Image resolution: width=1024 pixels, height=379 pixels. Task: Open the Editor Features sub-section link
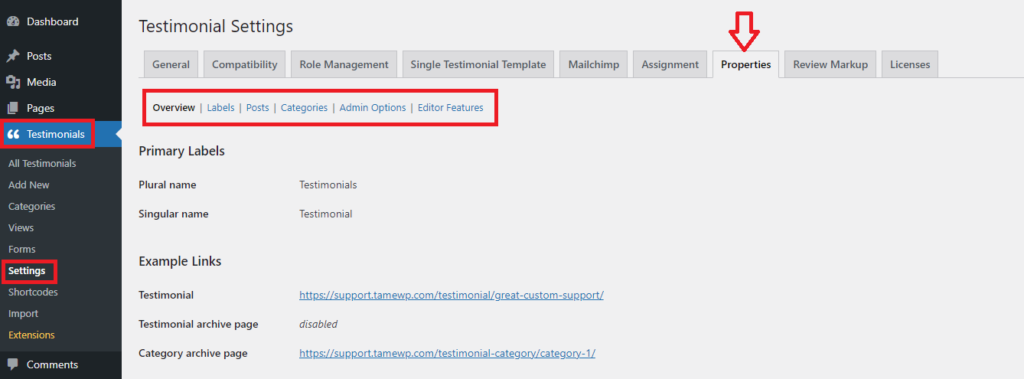pyautogui.click(x=451, y=108)
